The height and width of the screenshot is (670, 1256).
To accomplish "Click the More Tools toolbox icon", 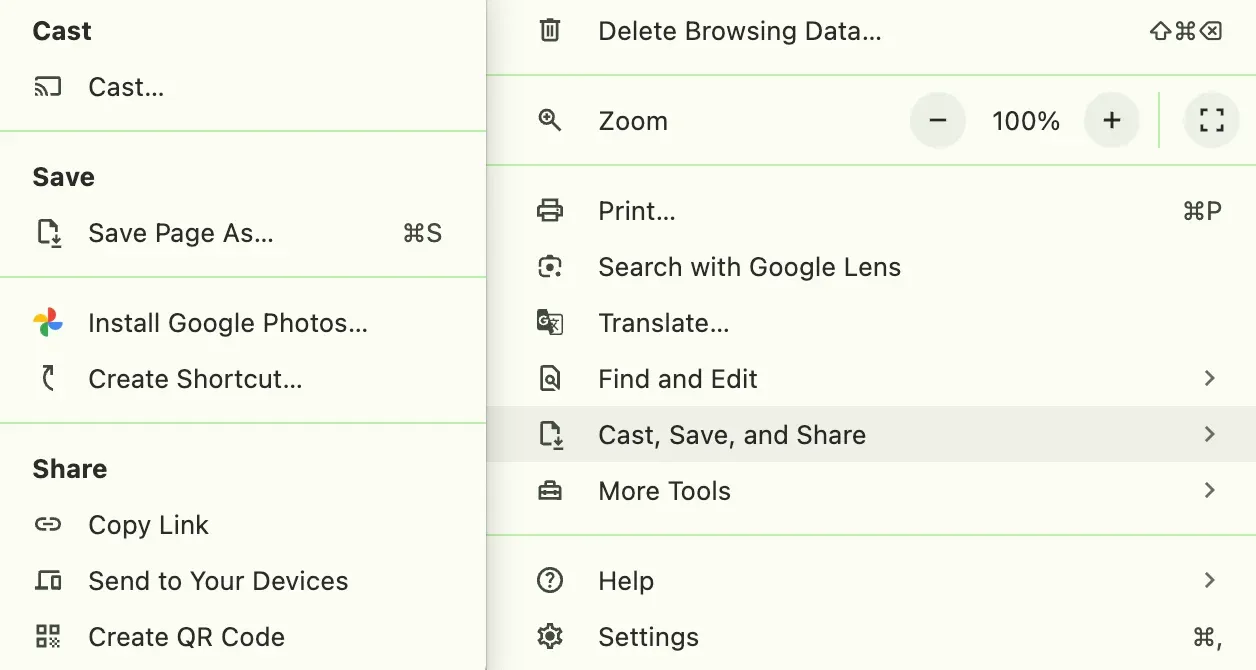I will coord(550,491).
